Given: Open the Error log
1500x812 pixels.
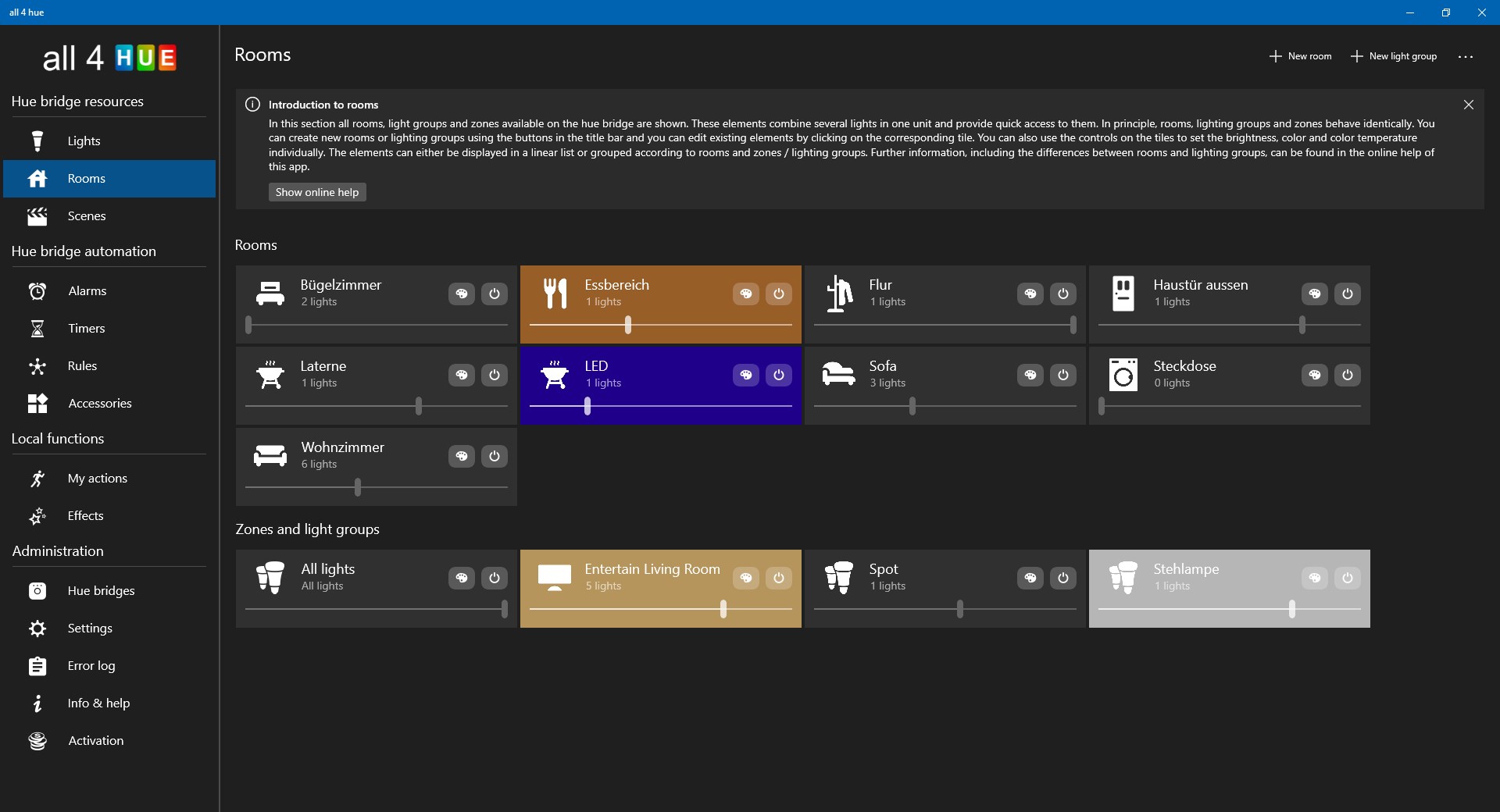Looking at the screenshot, I should [x=91, y=665].
